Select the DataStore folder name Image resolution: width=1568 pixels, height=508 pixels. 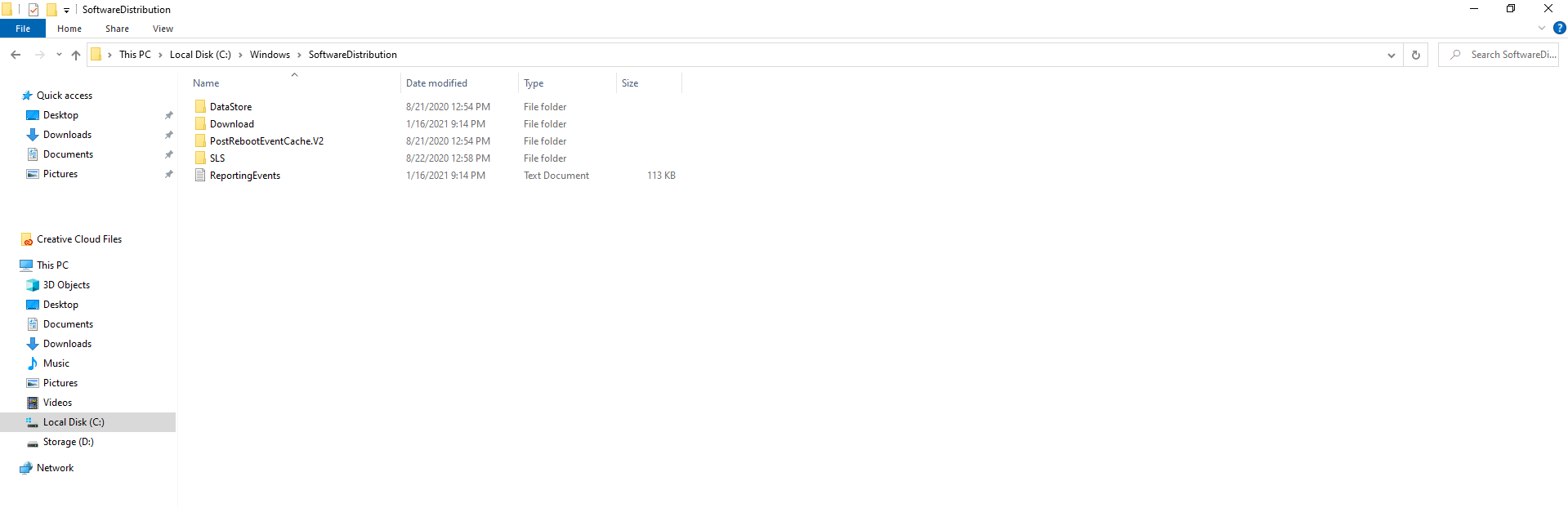(230, 107)
